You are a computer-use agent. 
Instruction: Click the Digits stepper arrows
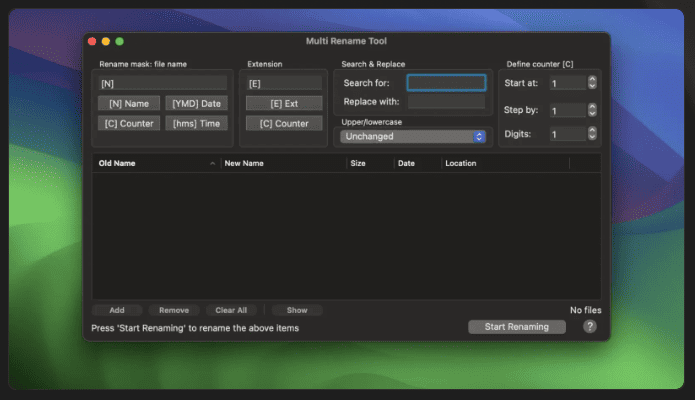[592, 133]
